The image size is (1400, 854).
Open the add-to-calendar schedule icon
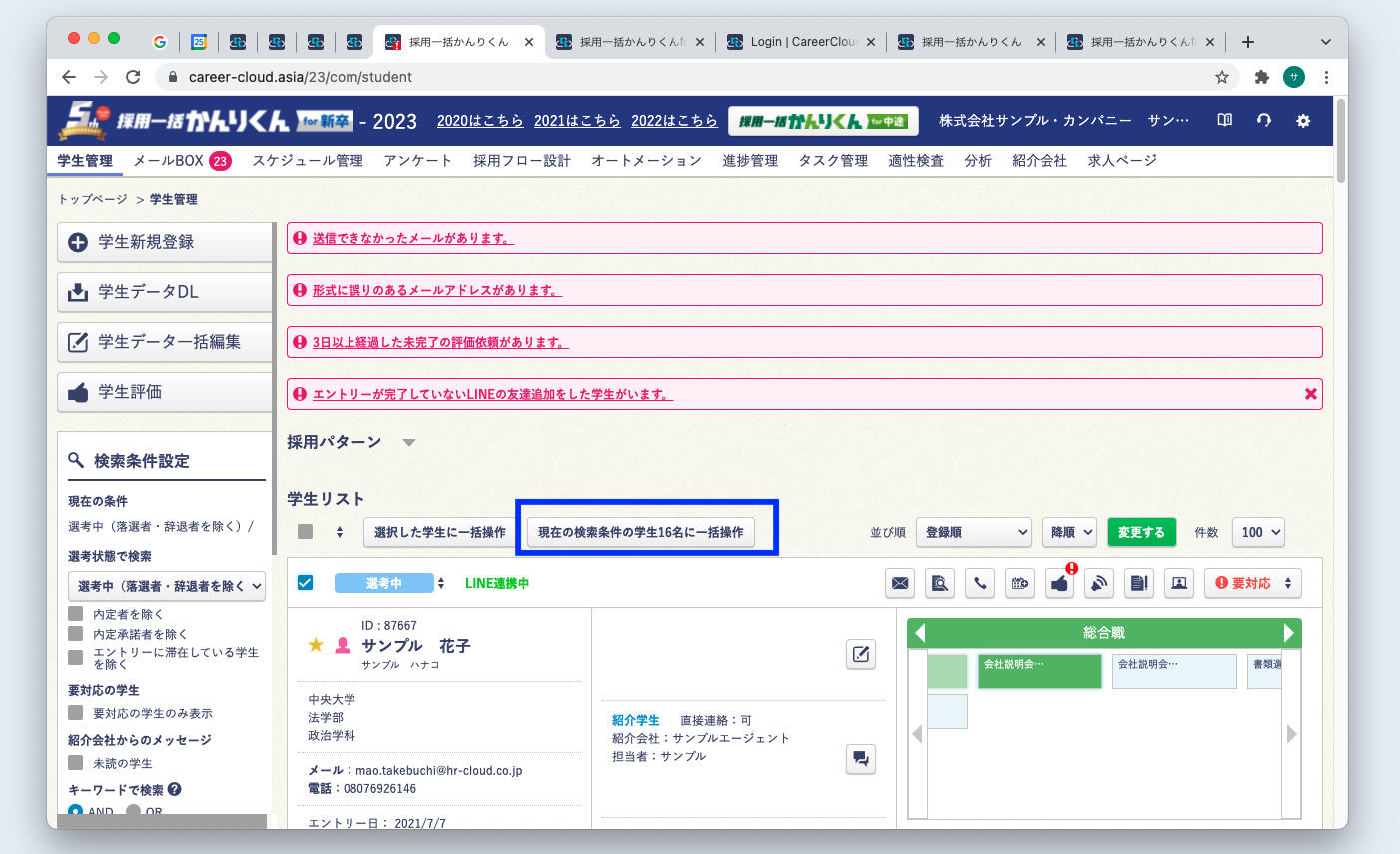pos(1020,583)
